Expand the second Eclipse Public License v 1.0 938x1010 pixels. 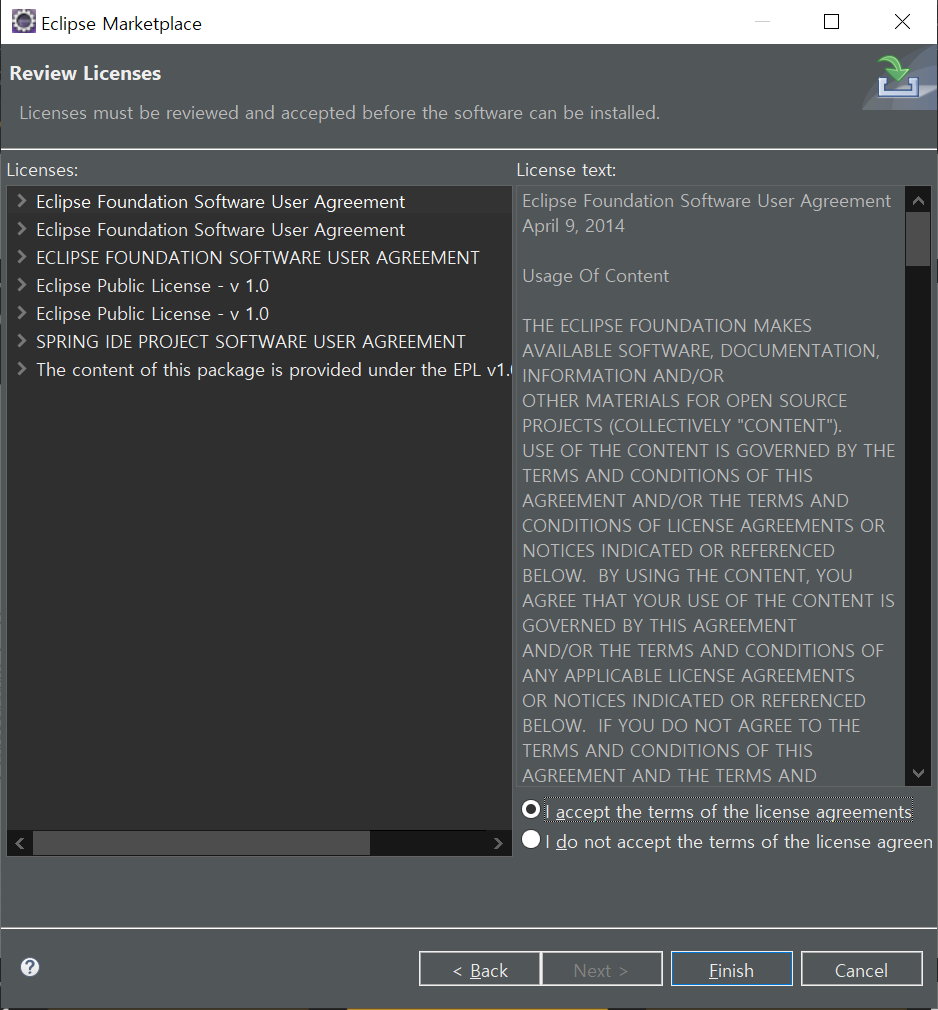[21, 312]
